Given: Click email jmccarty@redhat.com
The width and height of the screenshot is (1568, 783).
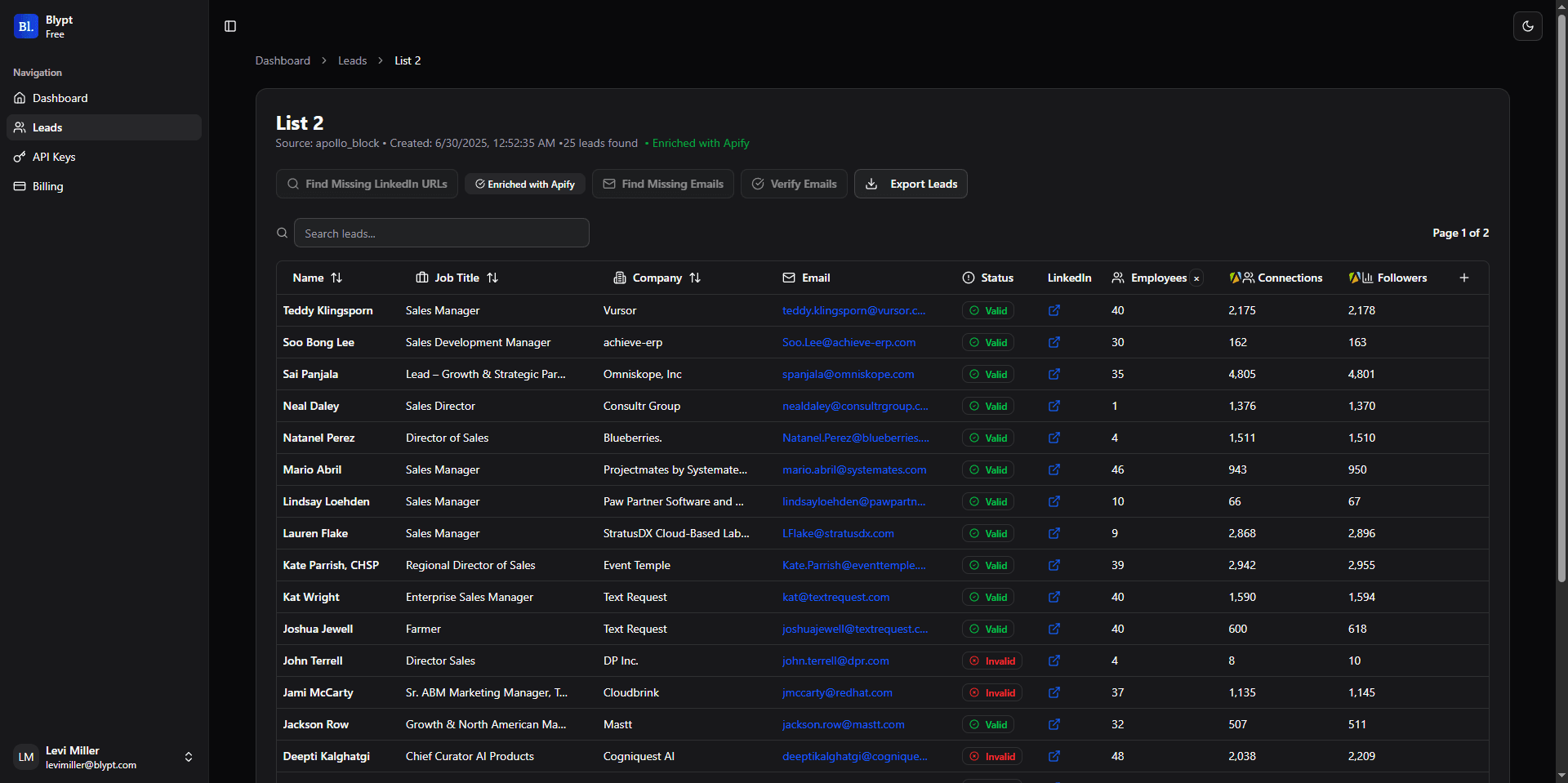Looking at the screenshot, I should pyautogui.click(x=837, y=692).
